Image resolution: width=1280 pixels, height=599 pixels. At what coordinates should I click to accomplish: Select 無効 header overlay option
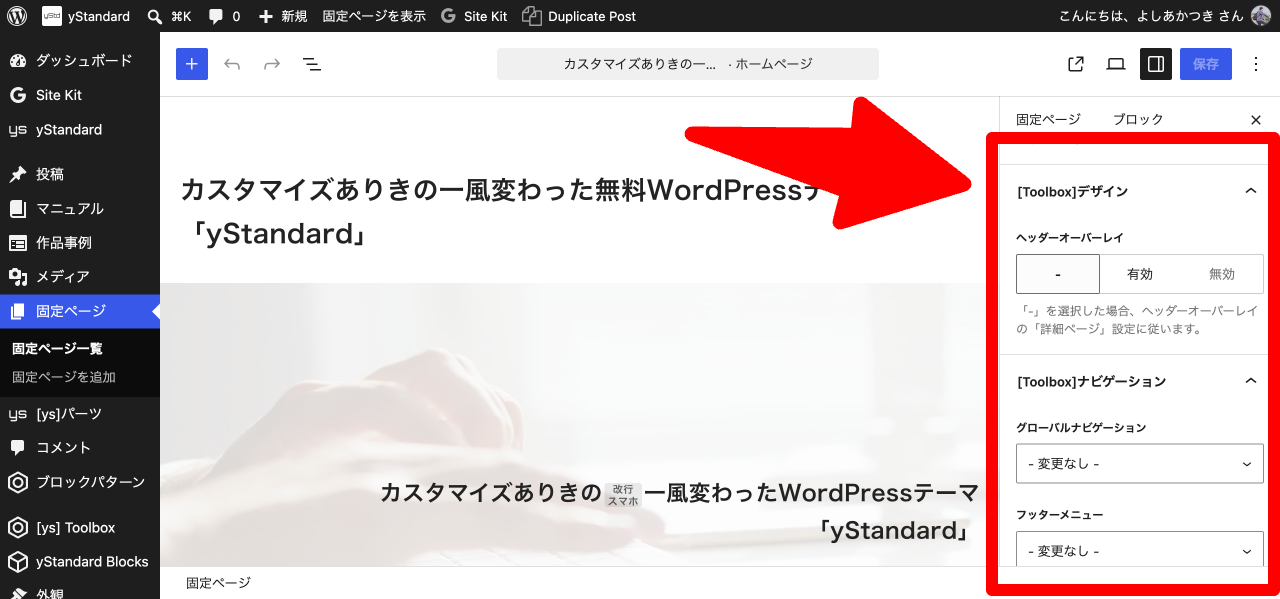pyautogui.click(x=1222, y=274)
